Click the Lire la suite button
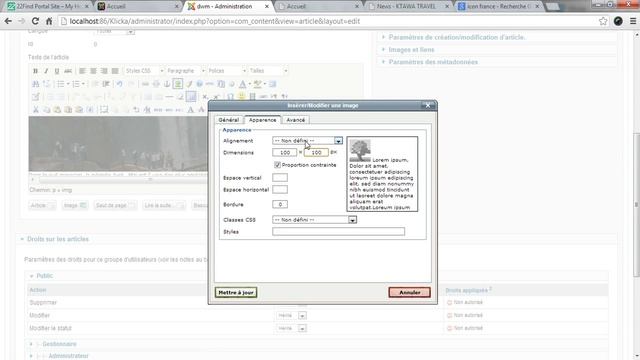 (x=163, y=205)
